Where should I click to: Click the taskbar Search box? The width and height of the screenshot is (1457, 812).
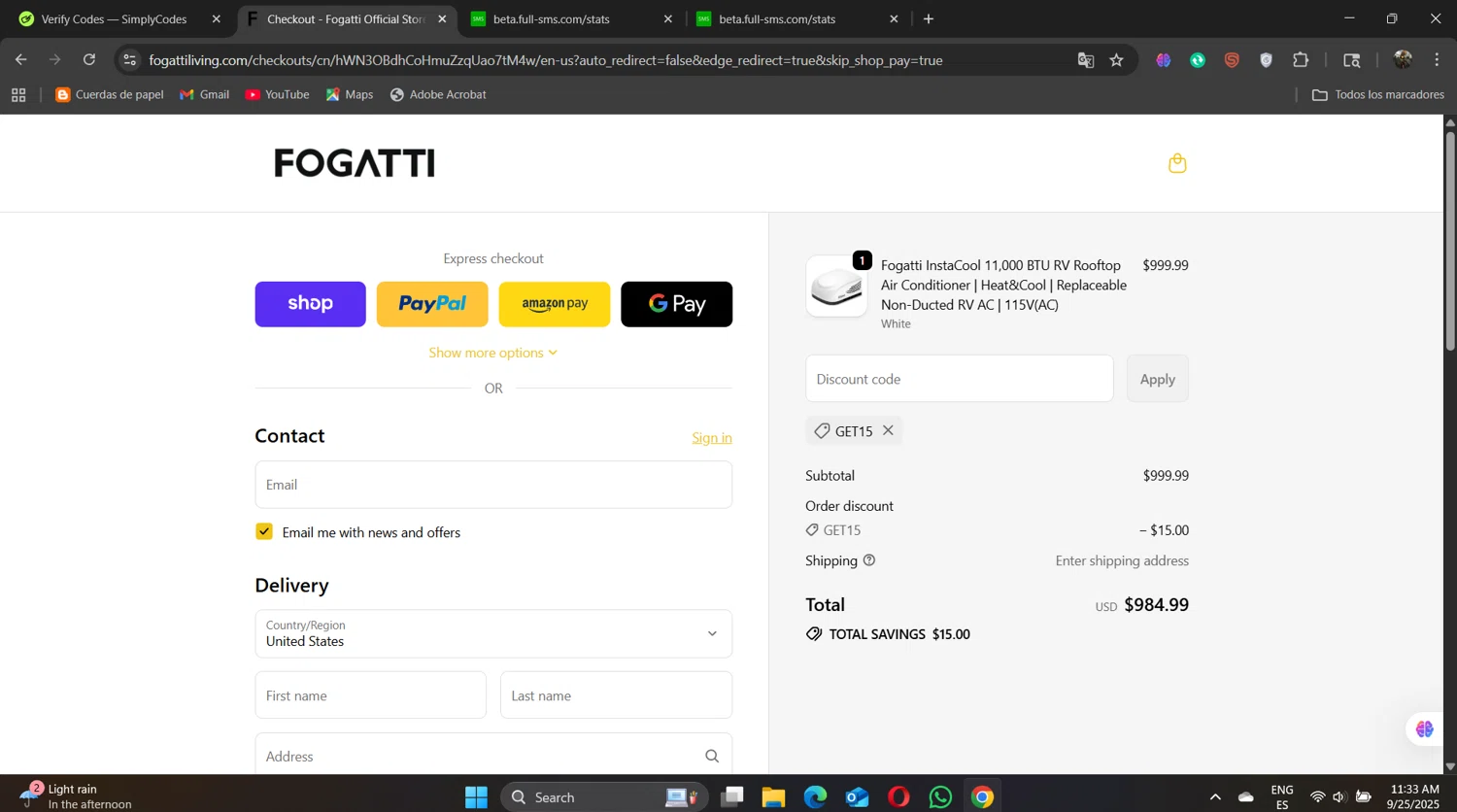pyautogui.click(x=602, y=797)
